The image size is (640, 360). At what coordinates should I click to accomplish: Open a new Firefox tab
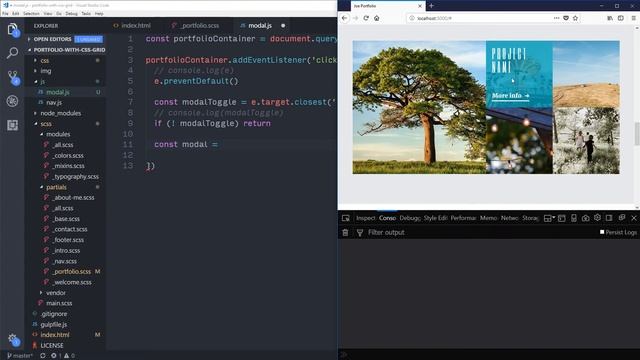(431, 6)
